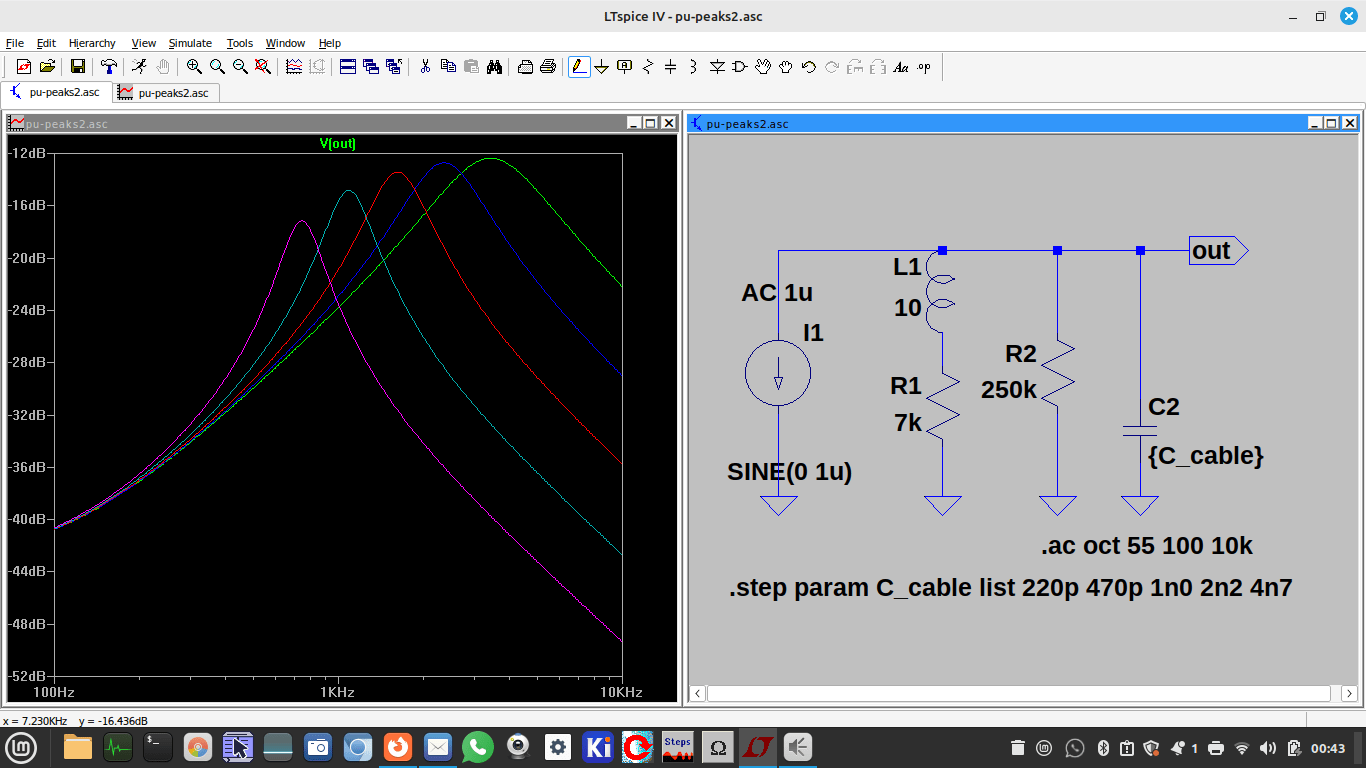Image resolution: width=1366 pixels, height=768 pixels.
Task: Select the Drag hand tool
Action: pyautogui.click(x=786, y=67)
